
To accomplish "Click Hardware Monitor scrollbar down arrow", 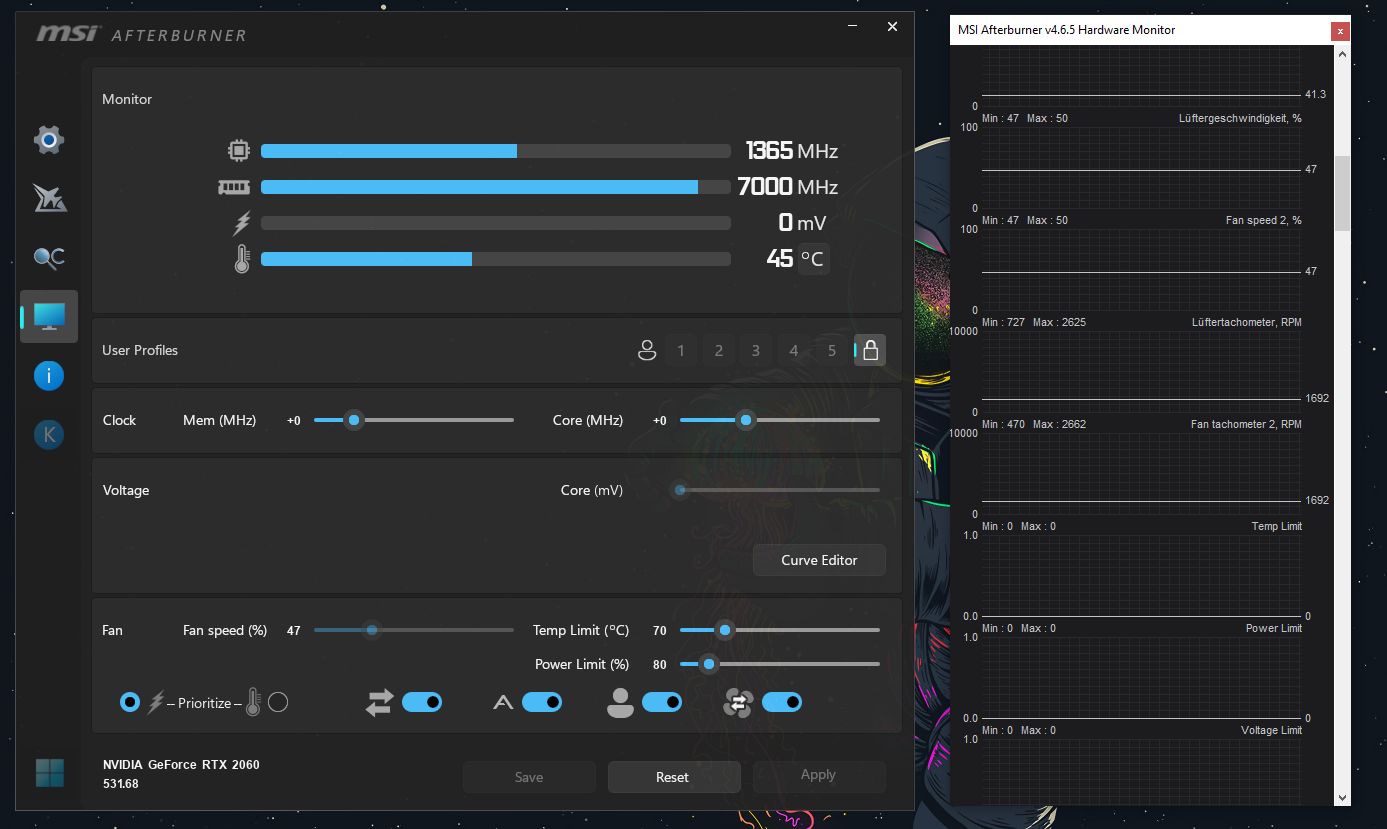I will click(x=1342, y=797).
